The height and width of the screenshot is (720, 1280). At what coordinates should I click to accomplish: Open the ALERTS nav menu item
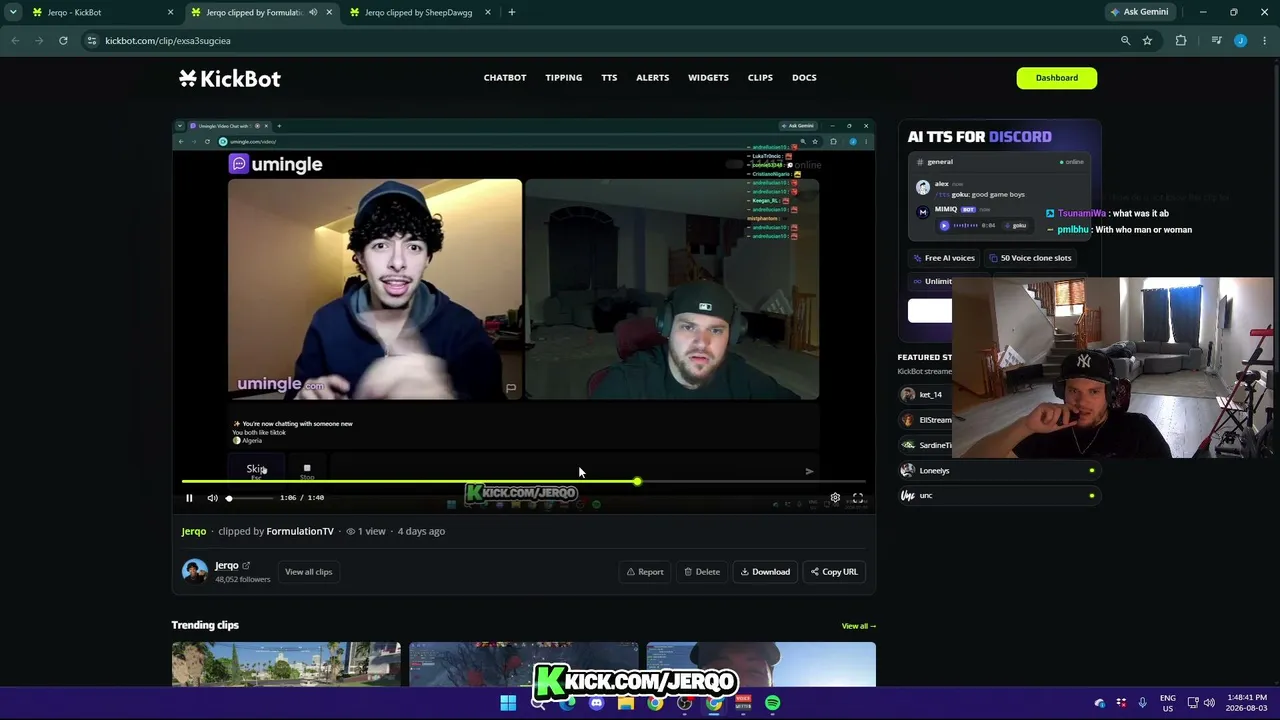[653, 78]
